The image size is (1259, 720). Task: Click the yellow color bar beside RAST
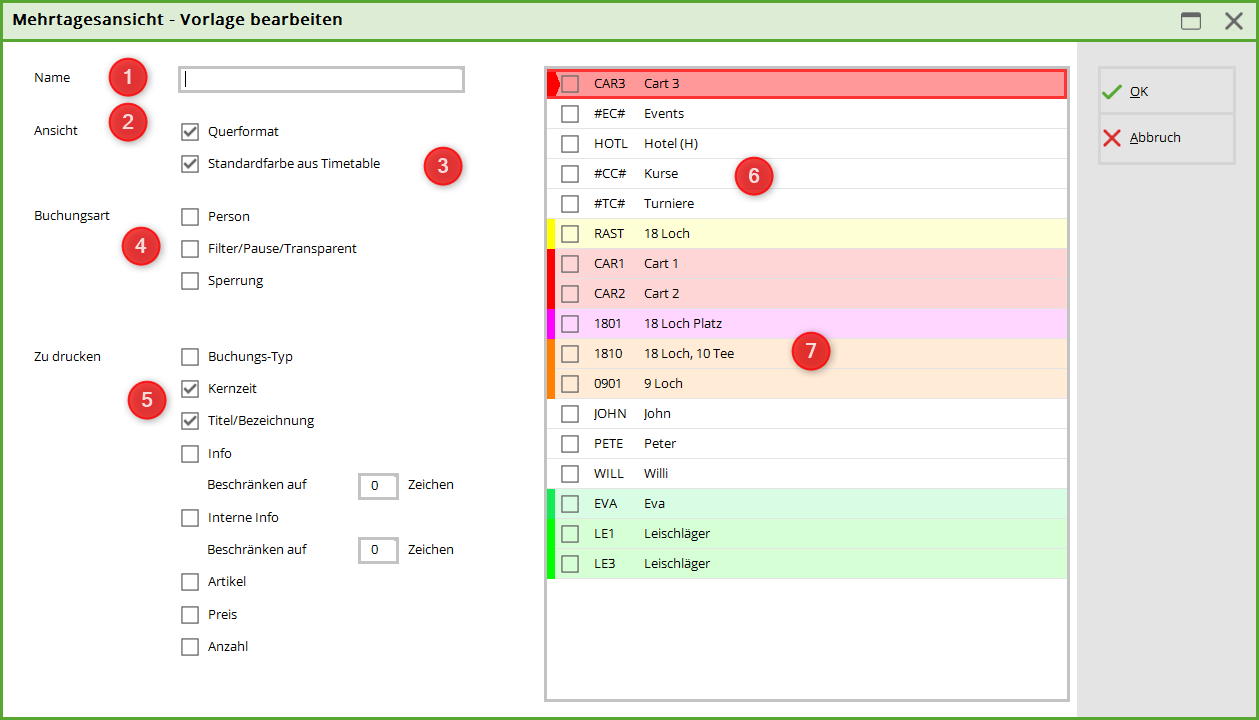[551, 234]
